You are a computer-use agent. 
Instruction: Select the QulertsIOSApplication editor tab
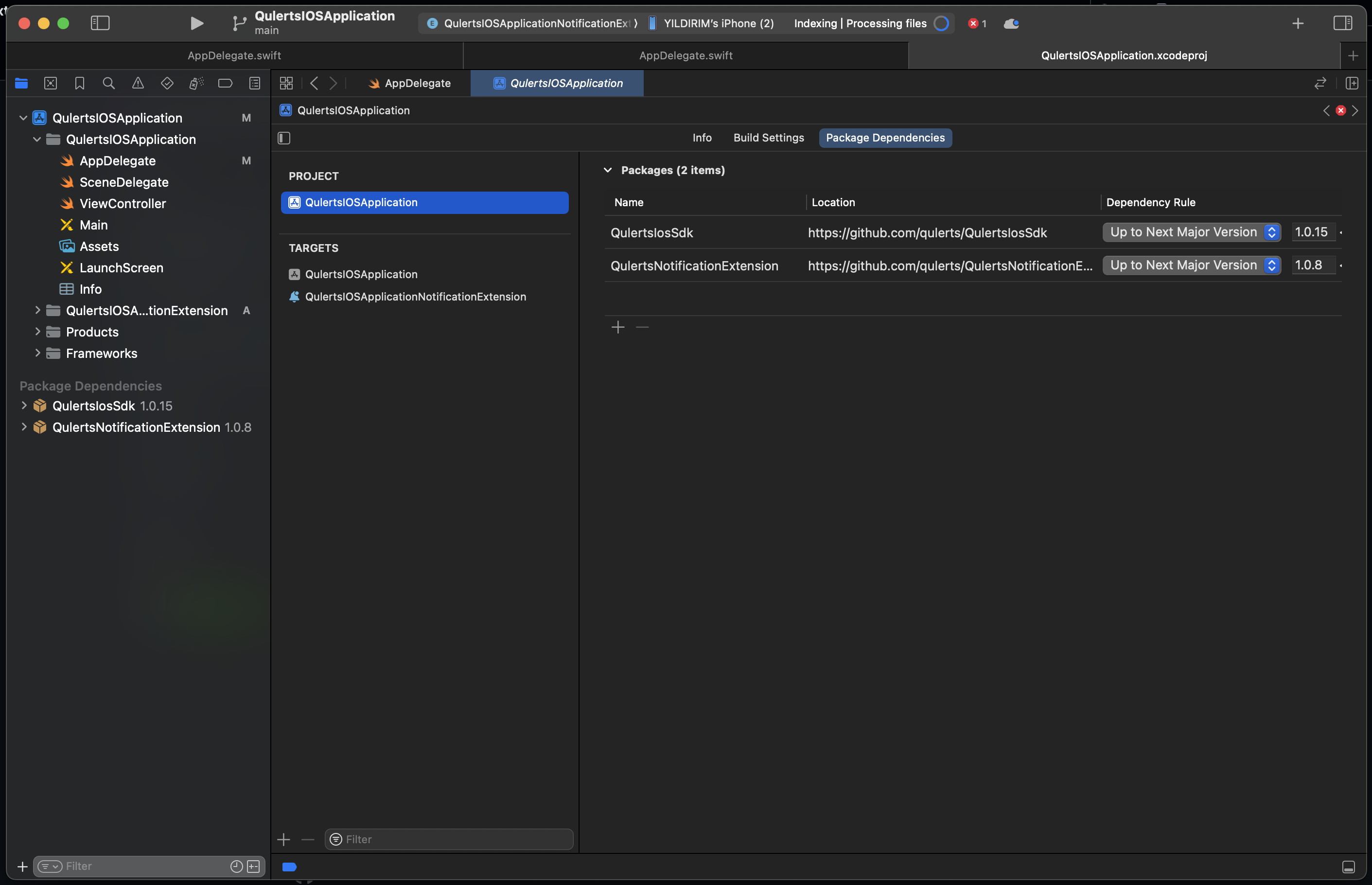click(557, 83)
